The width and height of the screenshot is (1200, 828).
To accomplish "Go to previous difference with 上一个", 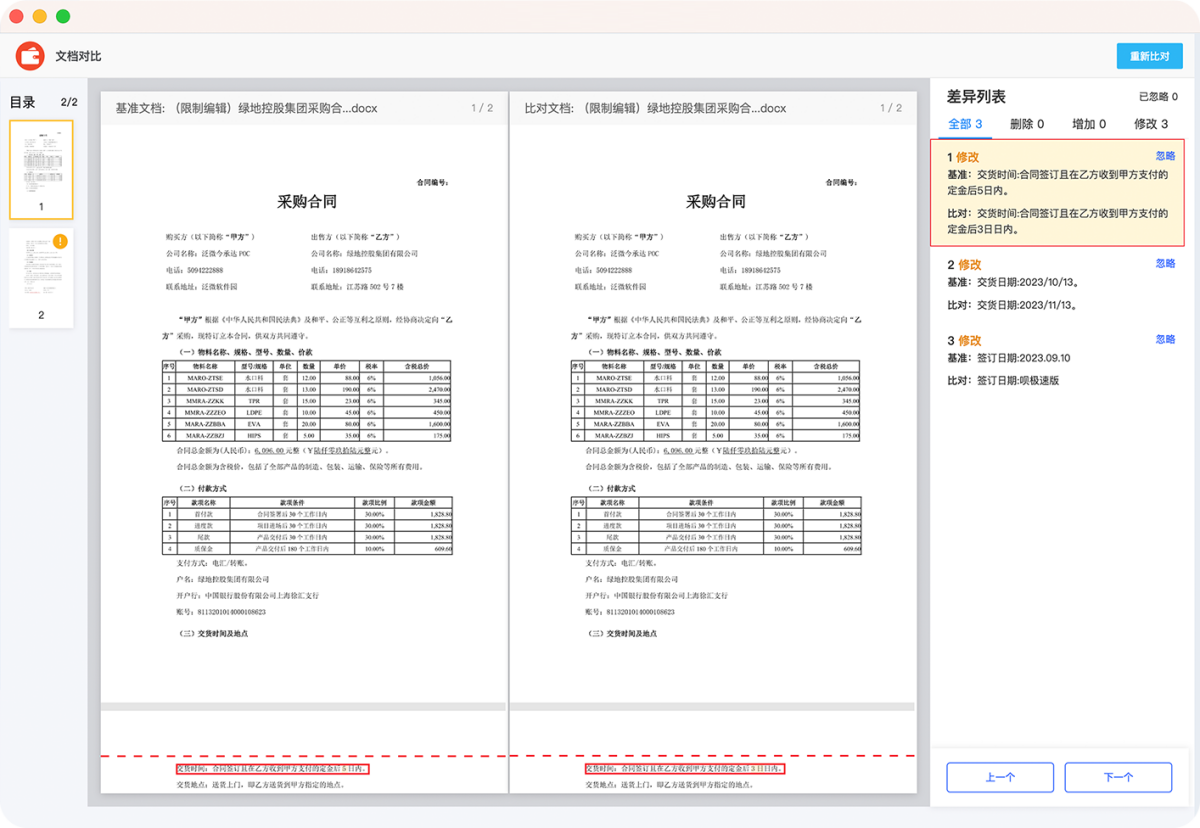I will click(1000, 777).
